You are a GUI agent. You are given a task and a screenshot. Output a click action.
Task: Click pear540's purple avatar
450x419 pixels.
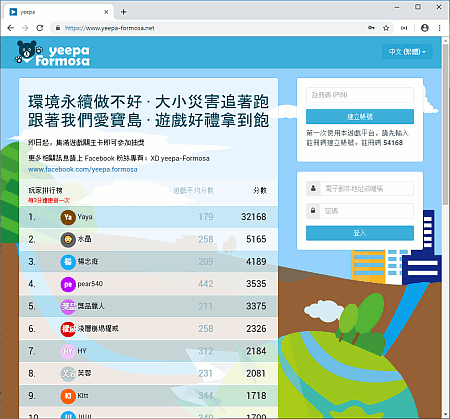[x=68, y=284]
